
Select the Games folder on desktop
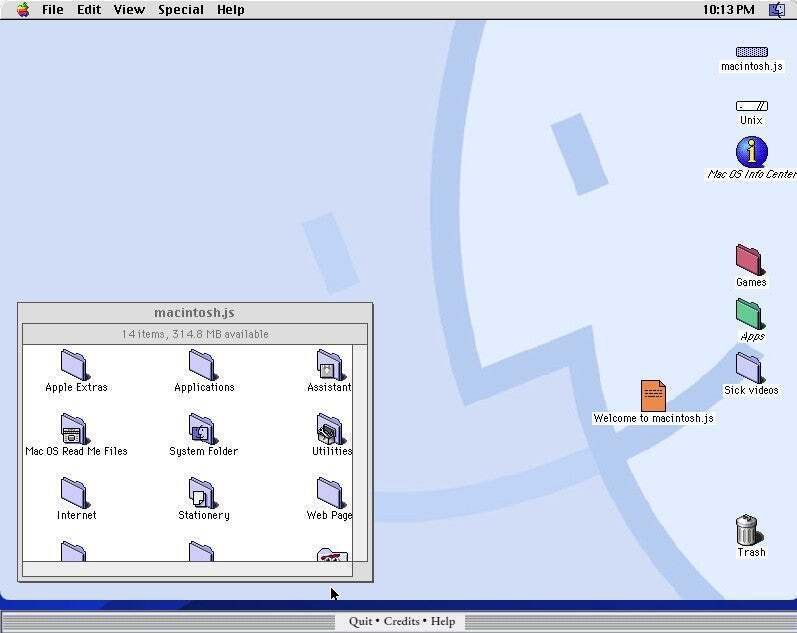tap(750, 260)
